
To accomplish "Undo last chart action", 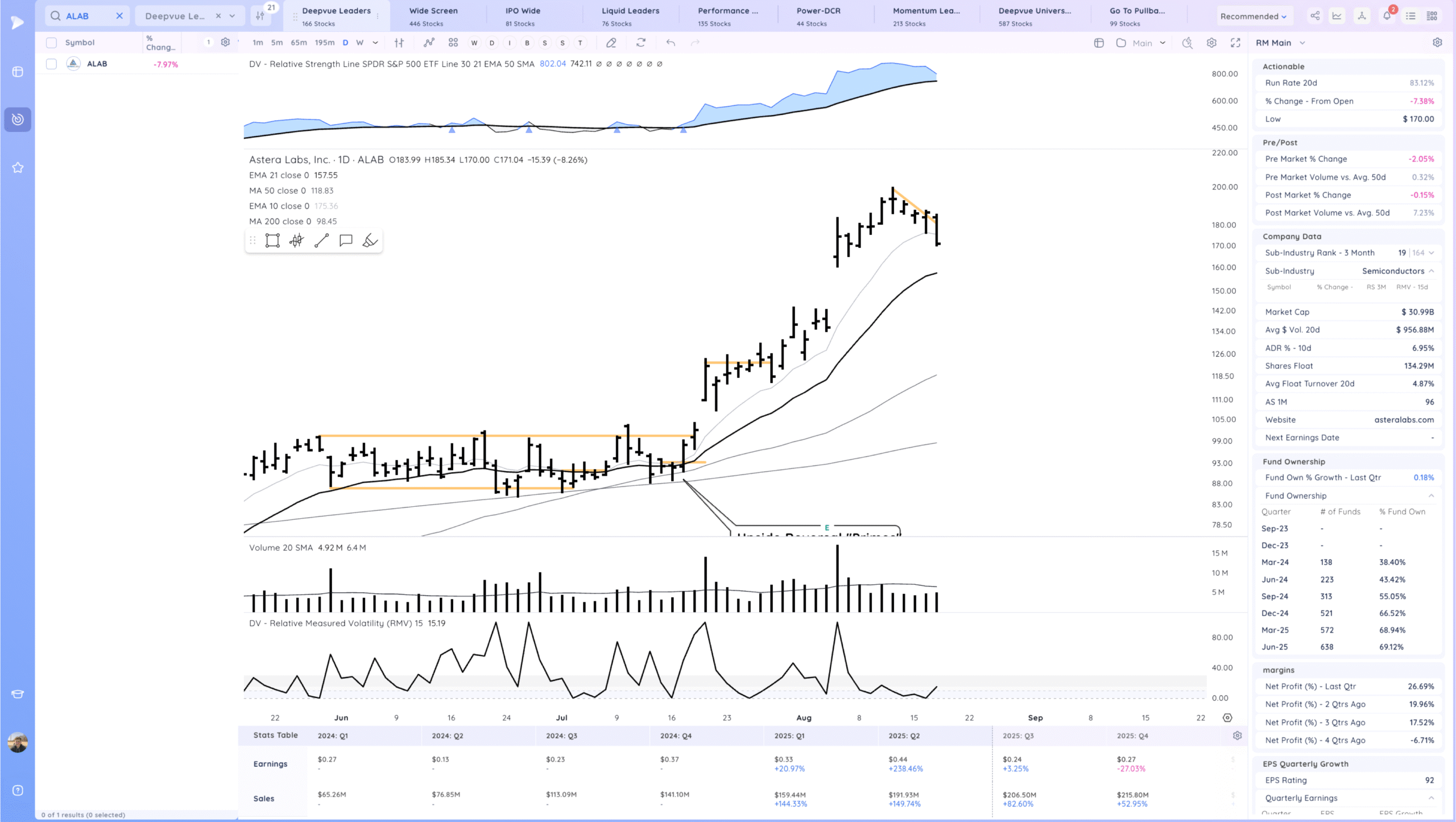I will pos(671,43).
